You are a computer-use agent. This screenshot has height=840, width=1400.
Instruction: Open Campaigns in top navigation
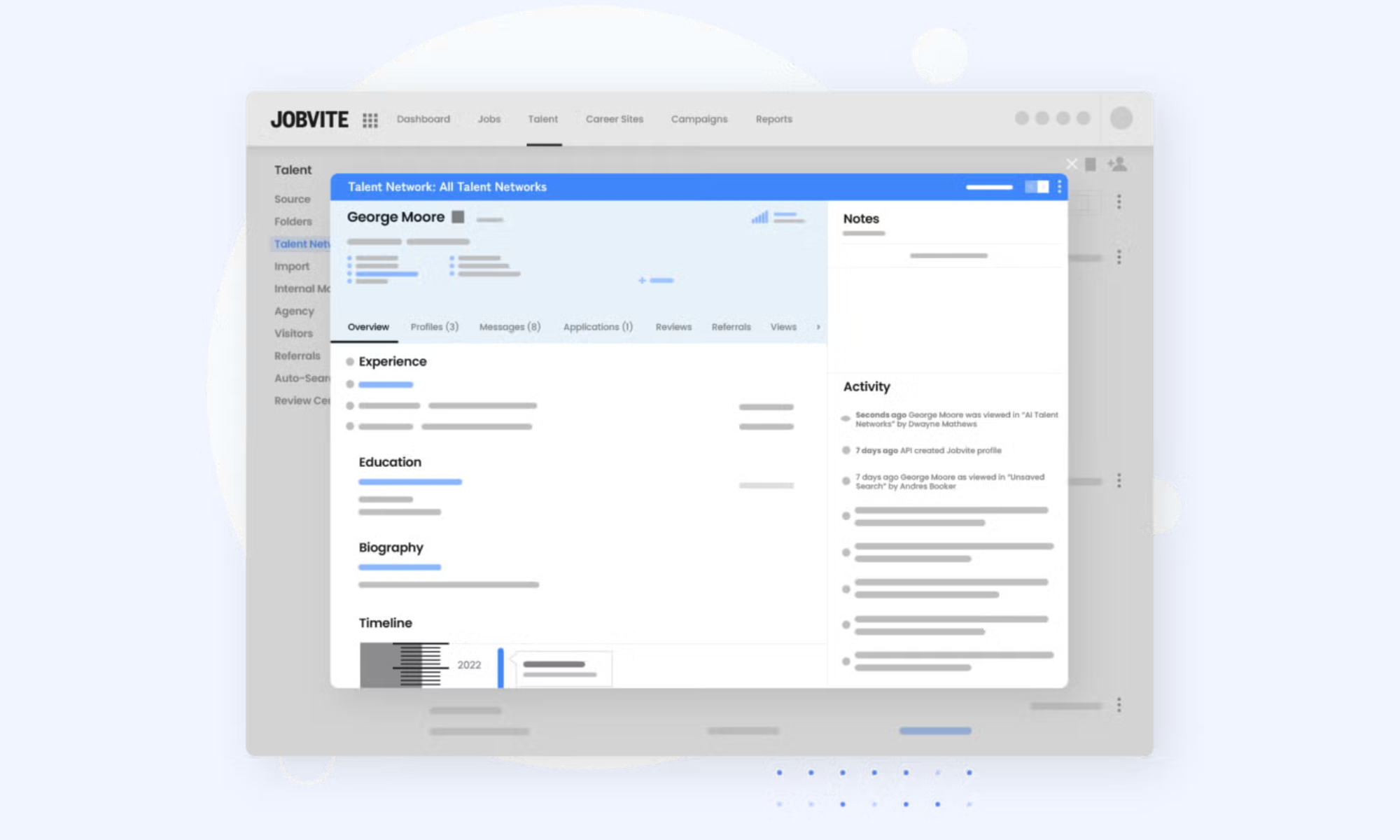pos(699,119)
